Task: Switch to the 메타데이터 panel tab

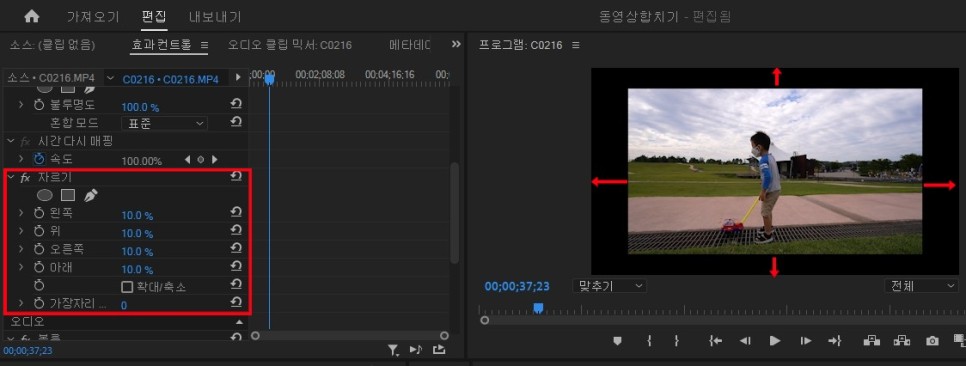Action: point(410,44)
